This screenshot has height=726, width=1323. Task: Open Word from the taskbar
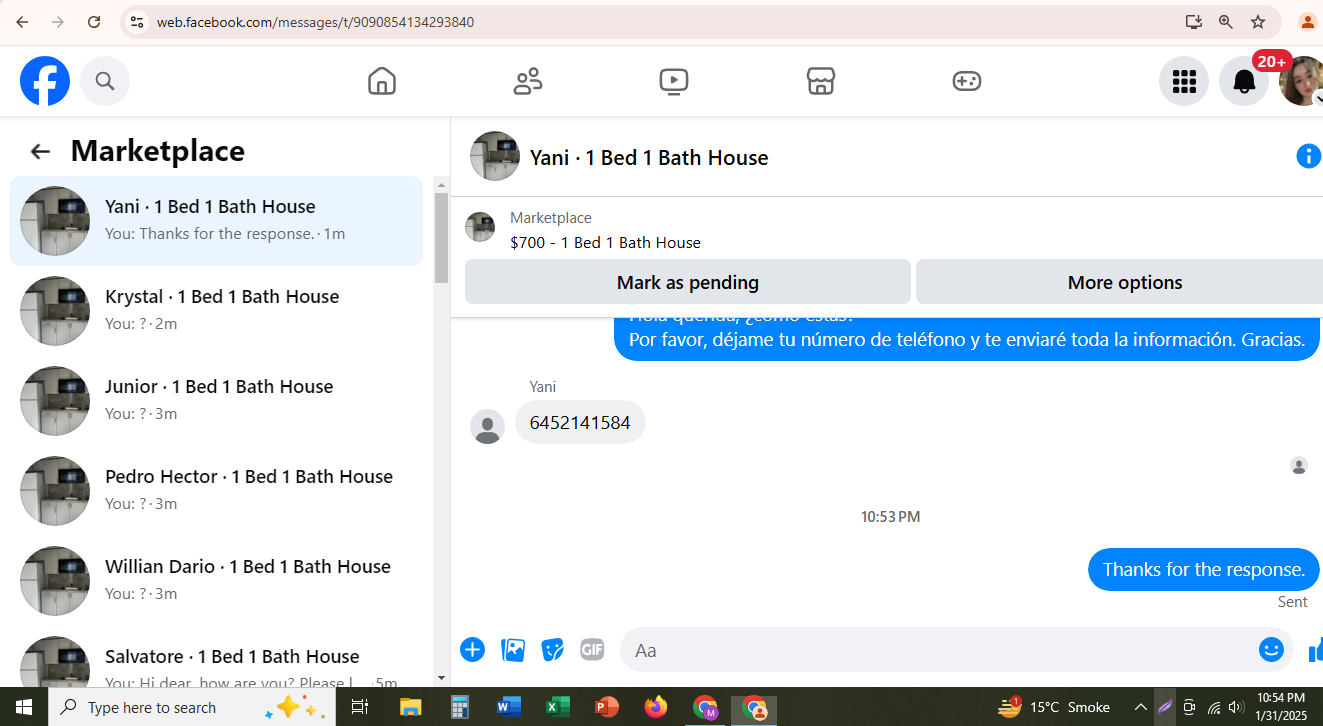pyautogui.click(x=509, y=707)
